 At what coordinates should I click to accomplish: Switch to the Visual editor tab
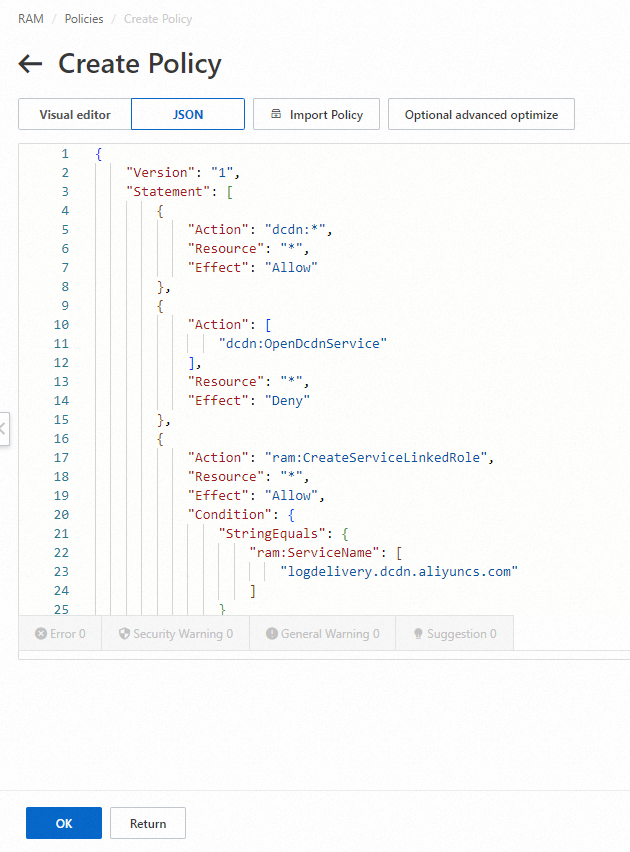coord(75,113)
